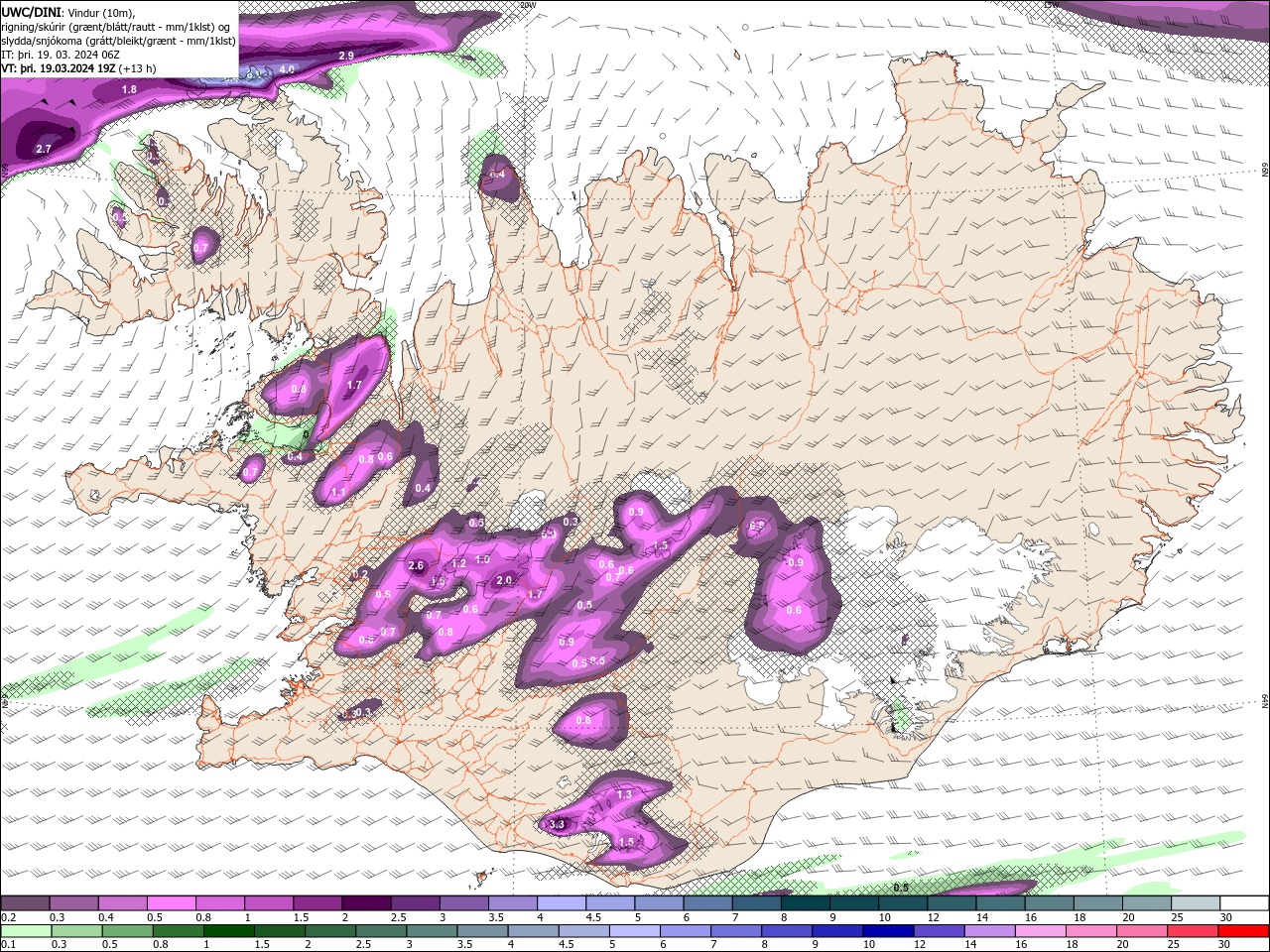
Task: Click the 3.3 snowfall value on map
Action: pos(557,824)
